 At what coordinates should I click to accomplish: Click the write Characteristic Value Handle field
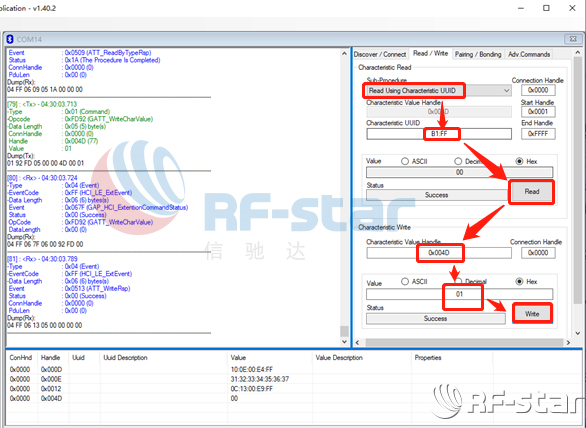pyautogui.click(x=439, y=253)
